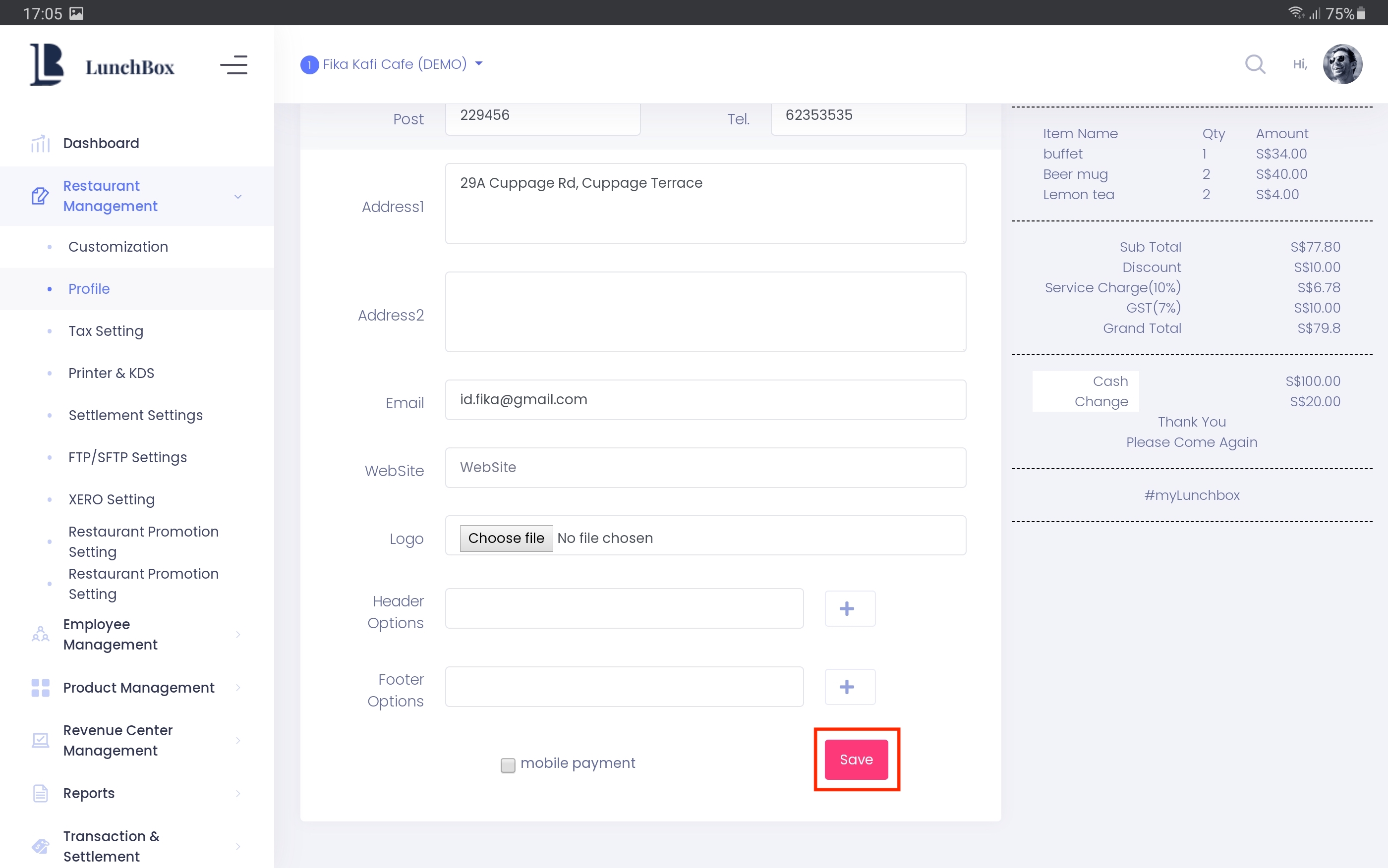This screenshot has width=1388, height=868.
Task: Click the user avatar photo
Action: pos(1342,64)
